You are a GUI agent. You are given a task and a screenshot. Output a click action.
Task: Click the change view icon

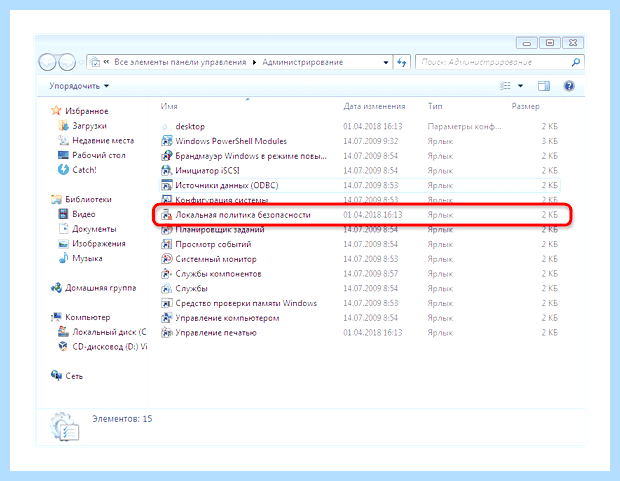pos(505,86)
